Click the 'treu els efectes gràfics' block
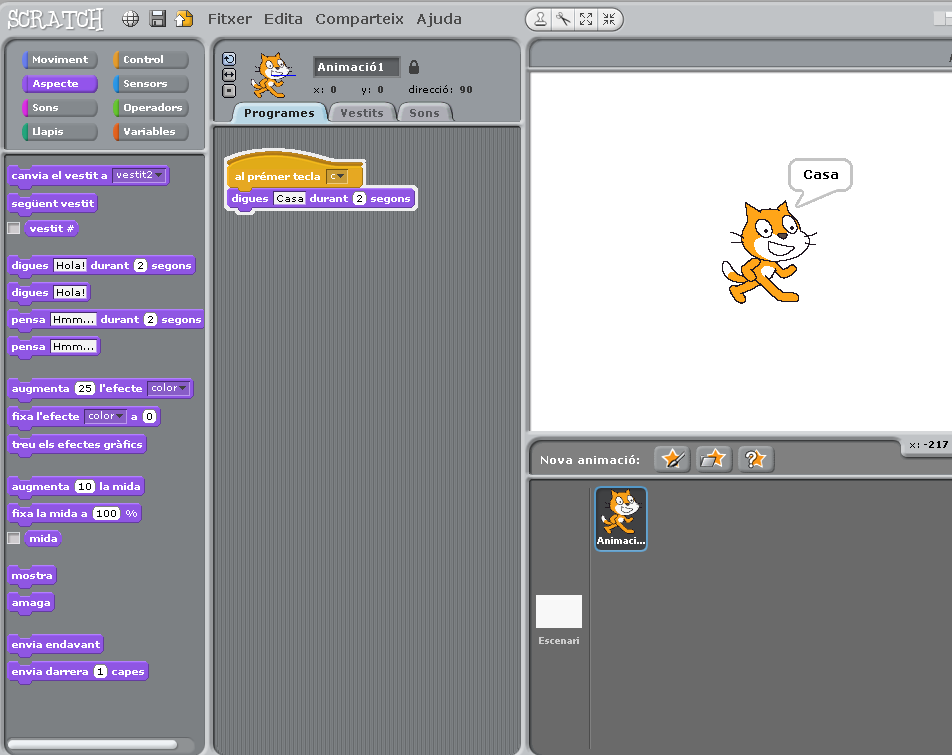 pyautogui.click(x=77, y=444)
